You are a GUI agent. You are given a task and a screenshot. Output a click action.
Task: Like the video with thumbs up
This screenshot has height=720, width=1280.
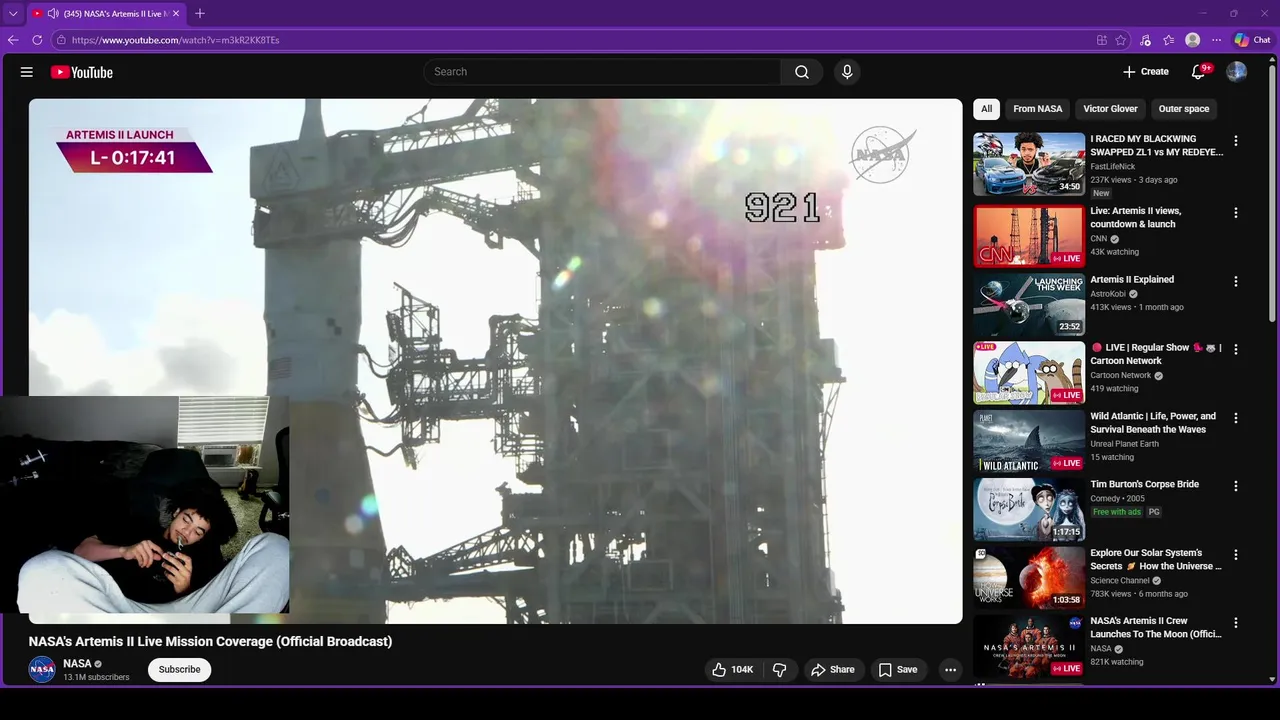point(731,670)
